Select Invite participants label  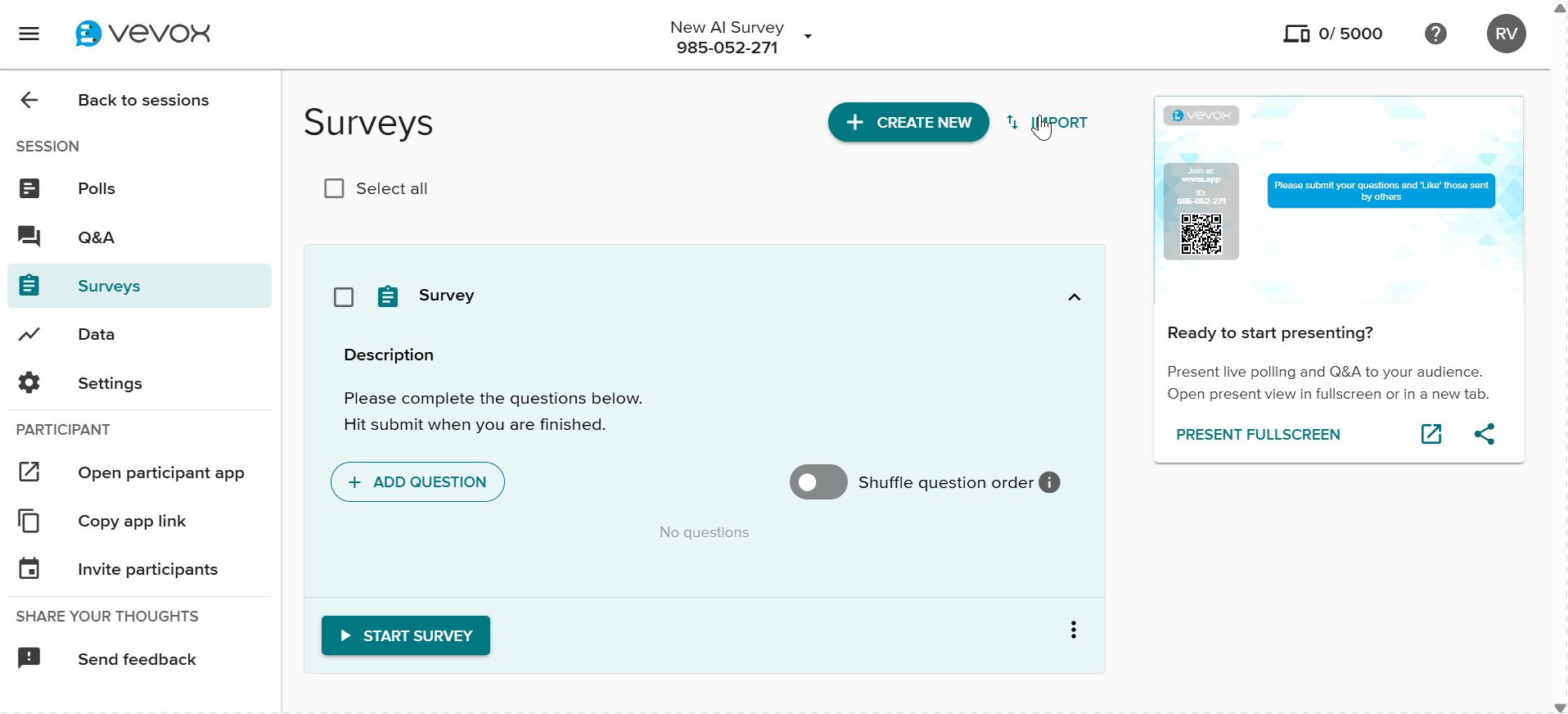pyautogui.click(x=148, y=569)
